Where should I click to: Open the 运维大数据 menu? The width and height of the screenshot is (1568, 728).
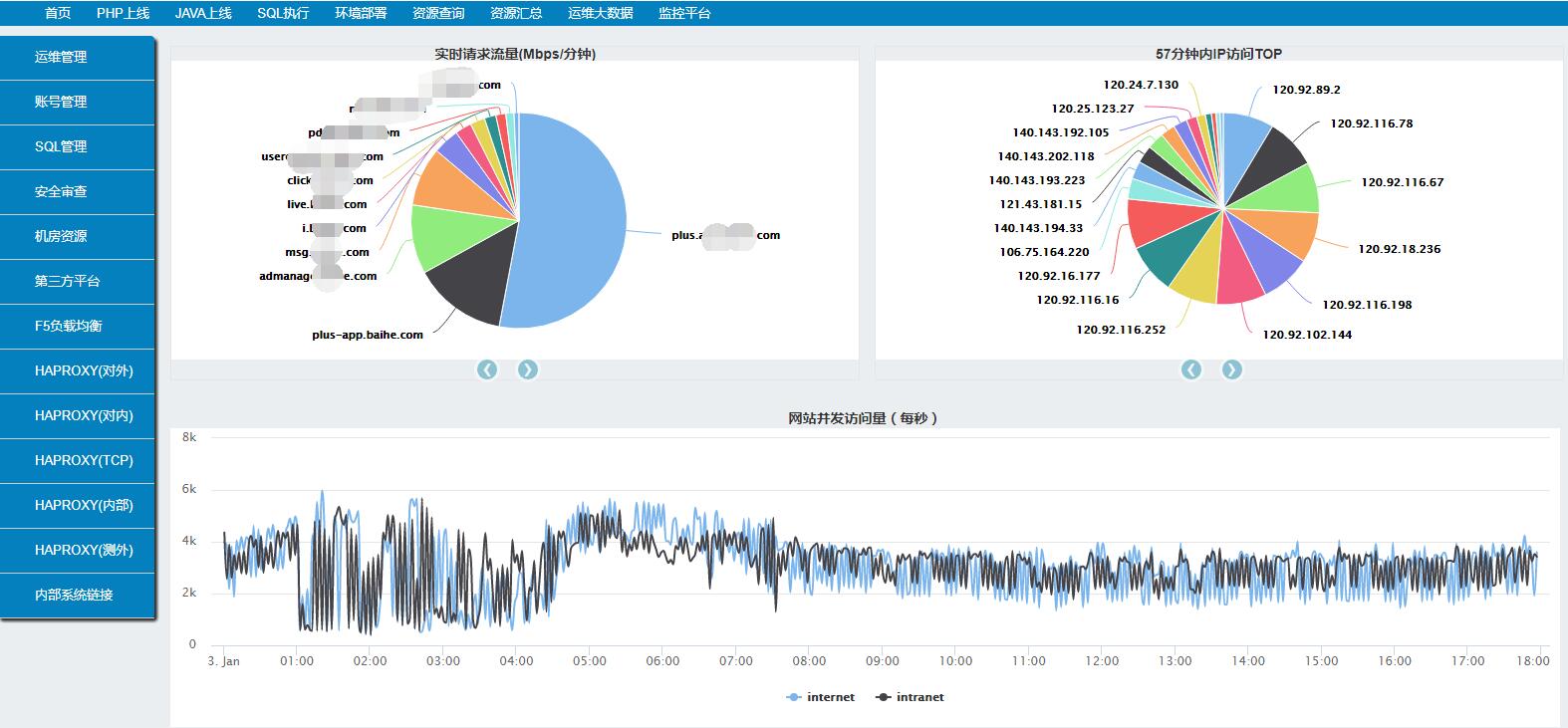[601, 13]
